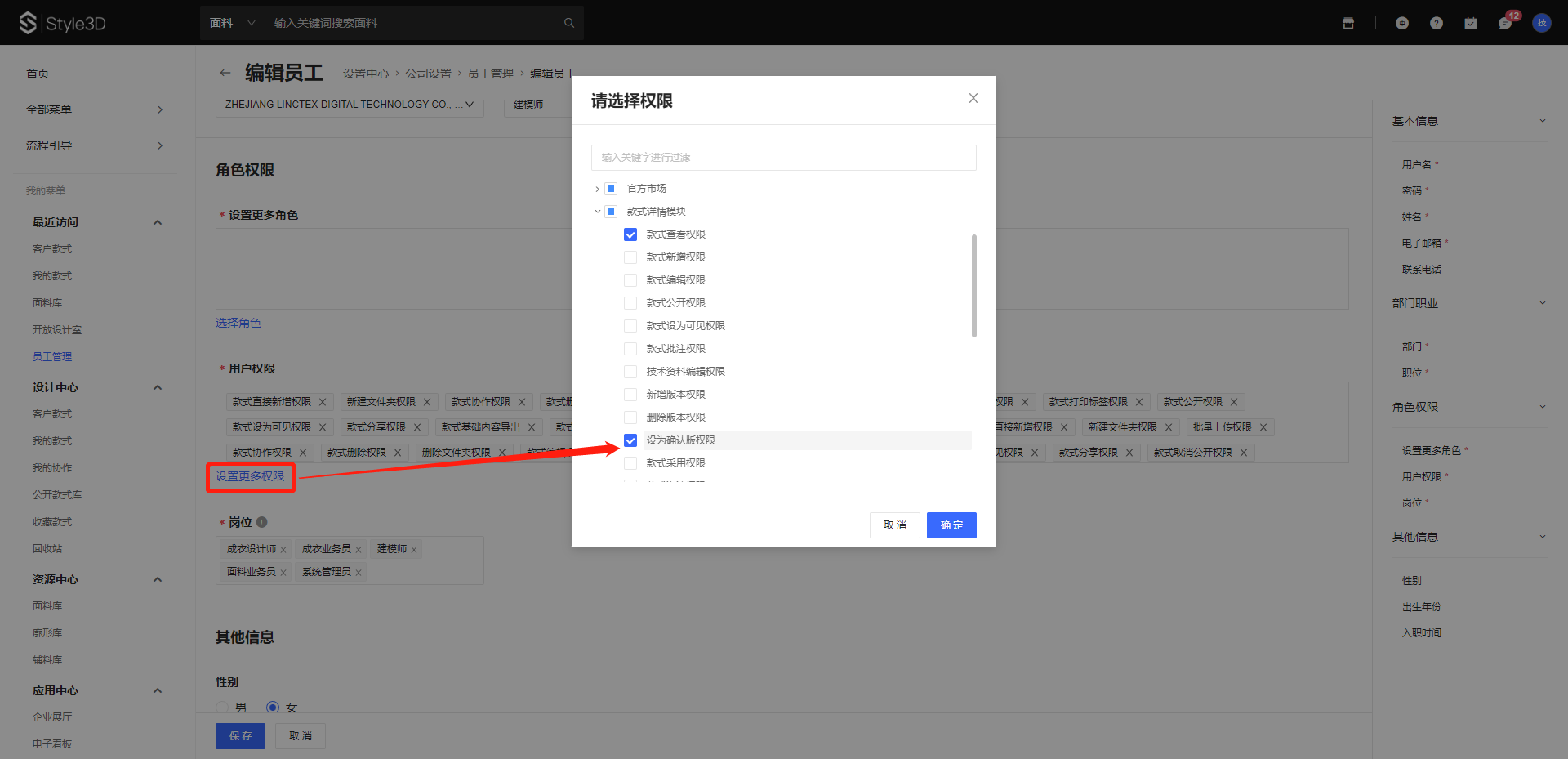1568x759 pixels.
Task: Collapse the 资源中心 section
Action: click(158, 579)
